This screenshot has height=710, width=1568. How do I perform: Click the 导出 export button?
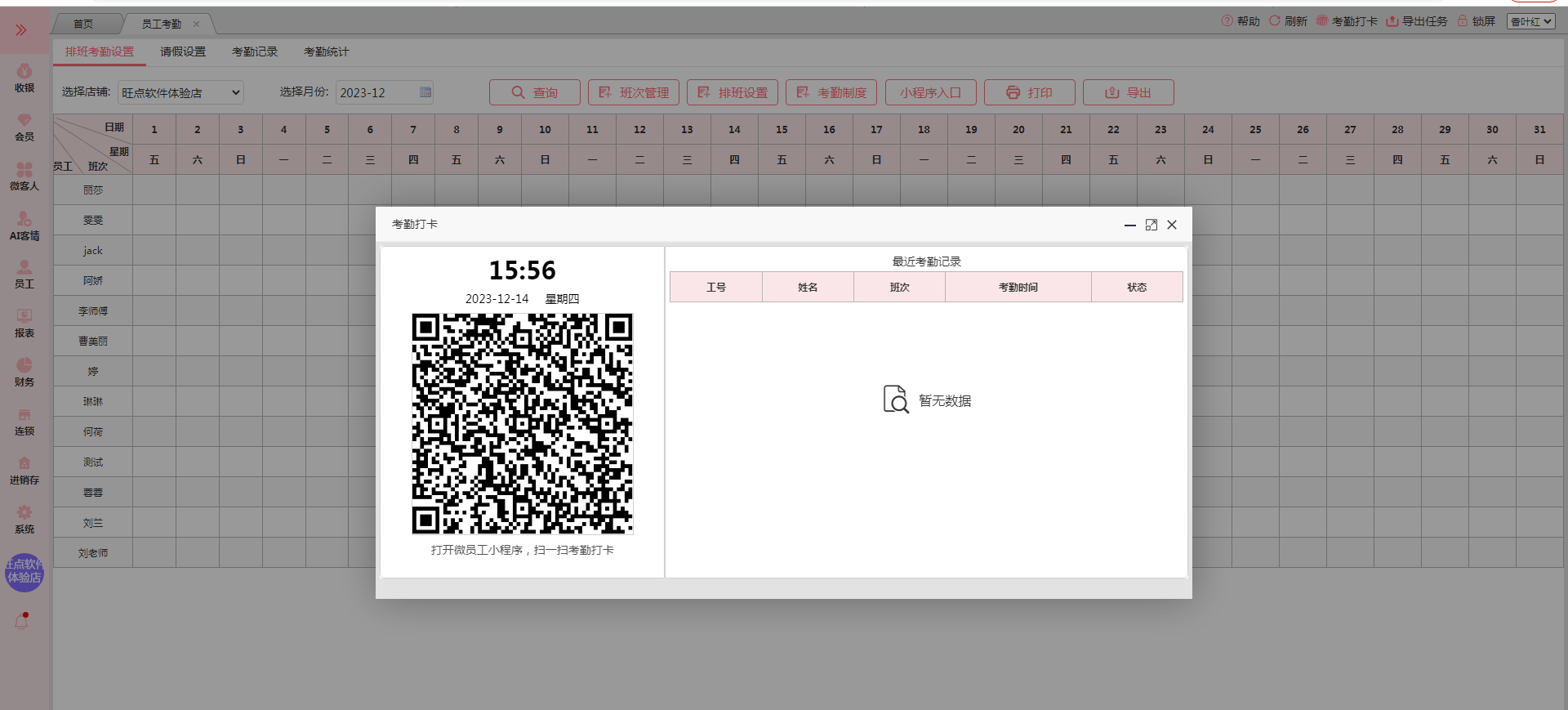coord(1129,92)
